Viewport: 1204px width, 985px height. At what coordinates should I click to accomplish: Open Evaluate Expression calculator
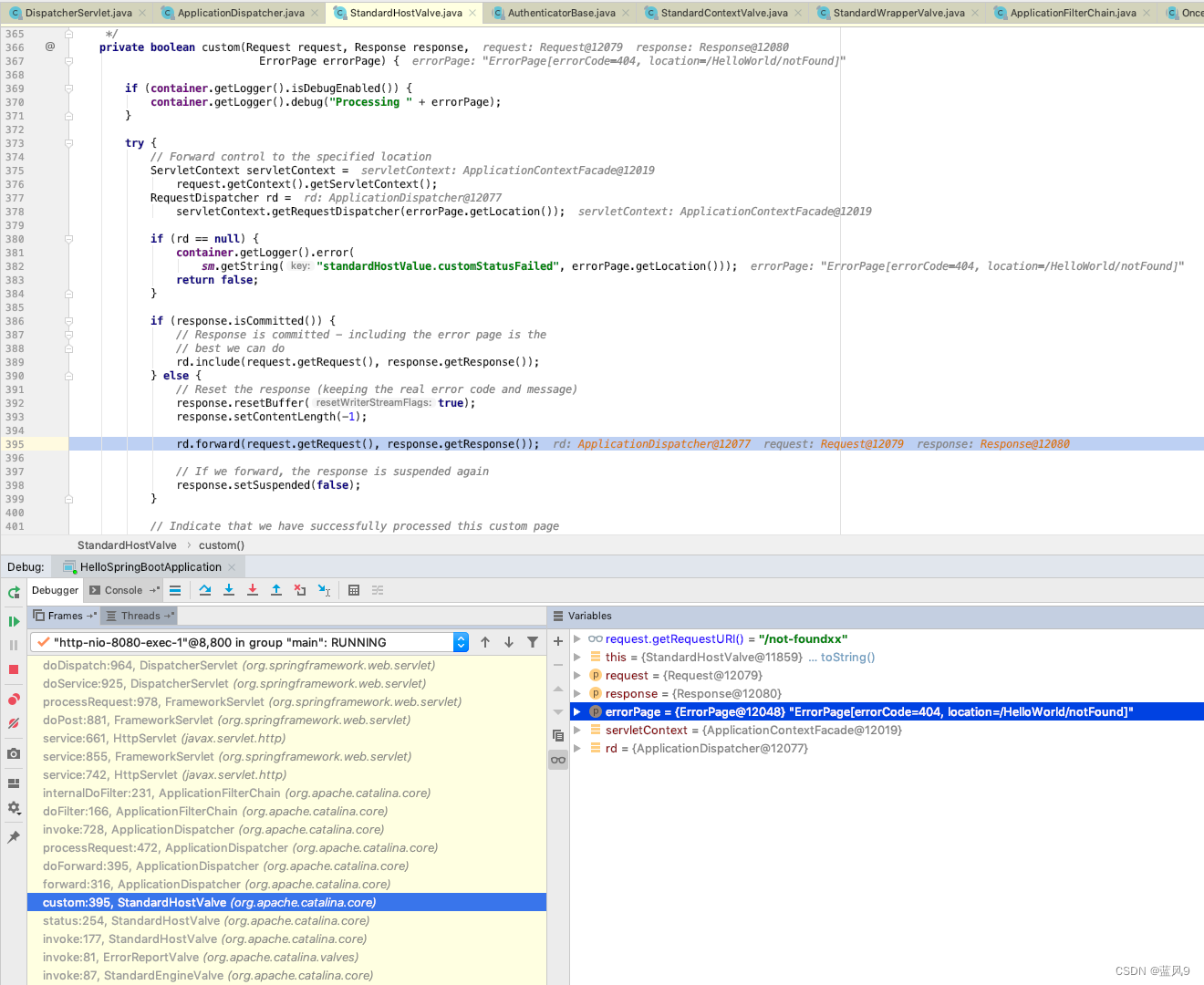point(354,590)
